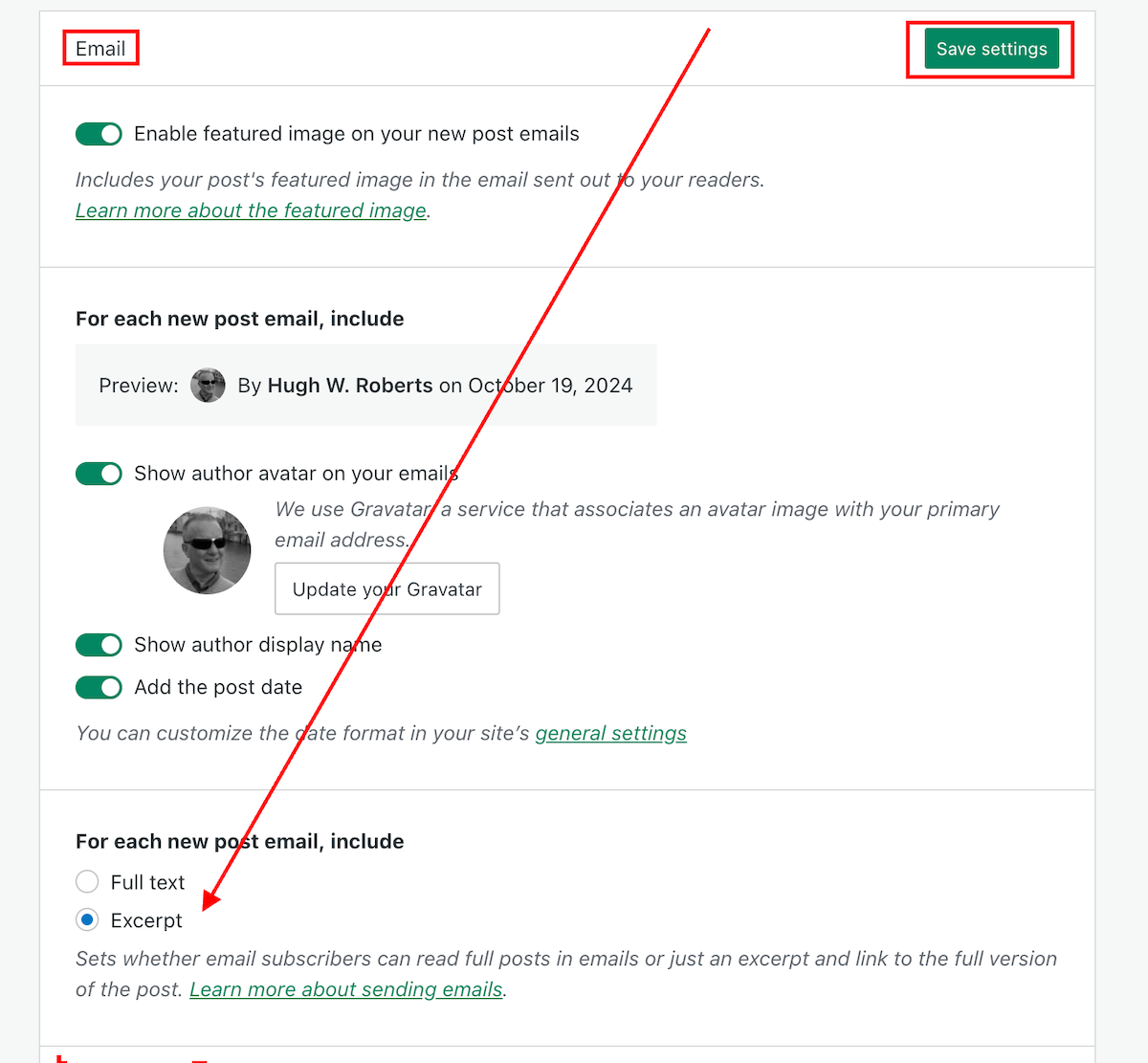
Task: Click the Preview: label text
Action: click(x=139, y=386)
